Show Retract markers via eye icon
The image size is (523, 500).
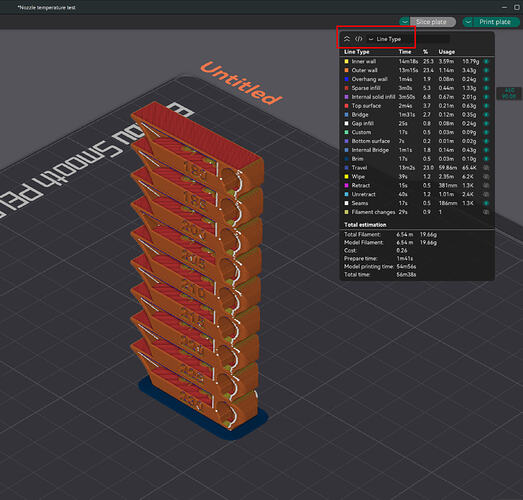click(x=486, y=185)
